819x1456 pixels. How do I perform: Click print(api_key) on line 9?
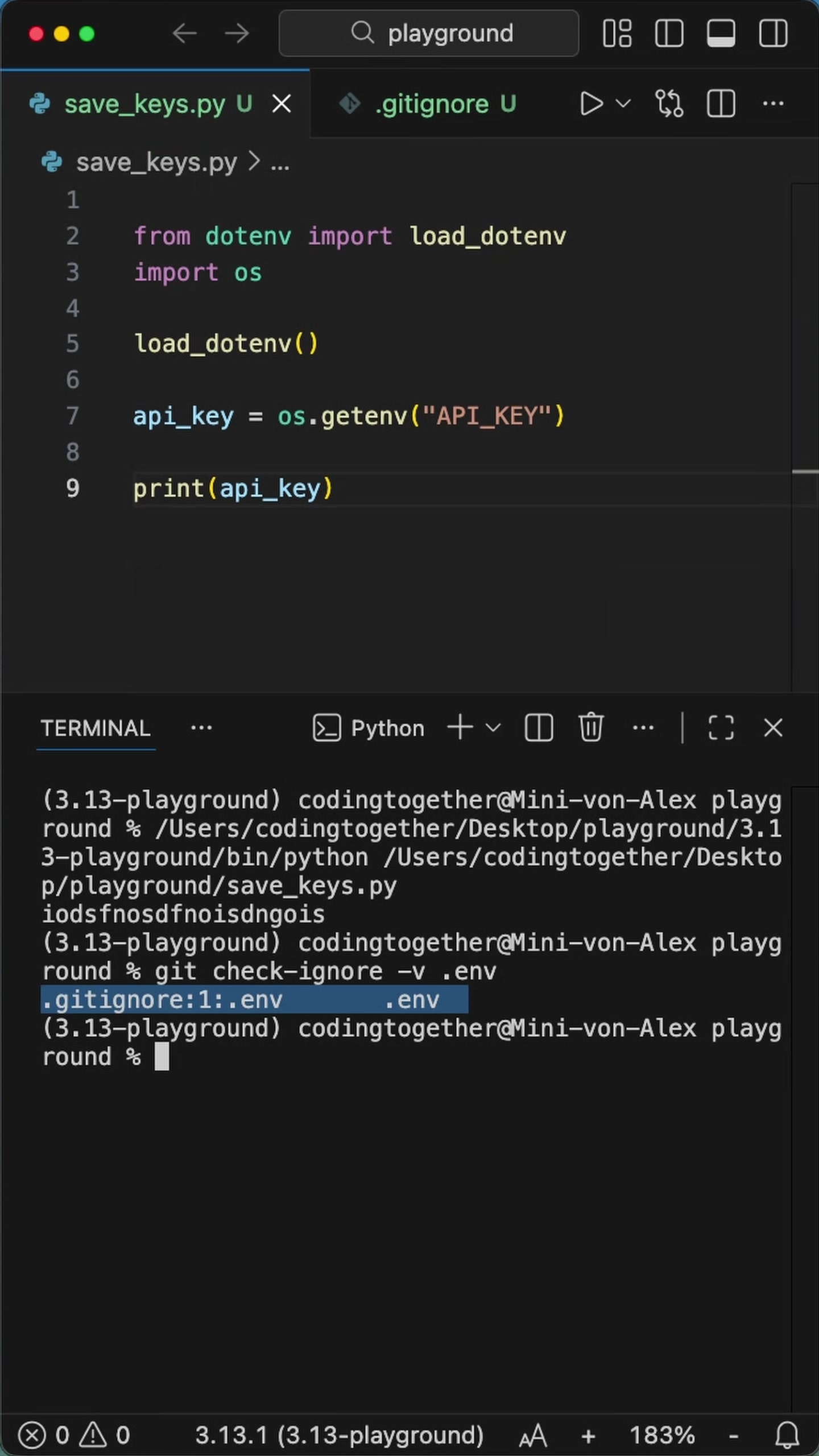pos(233,489)
